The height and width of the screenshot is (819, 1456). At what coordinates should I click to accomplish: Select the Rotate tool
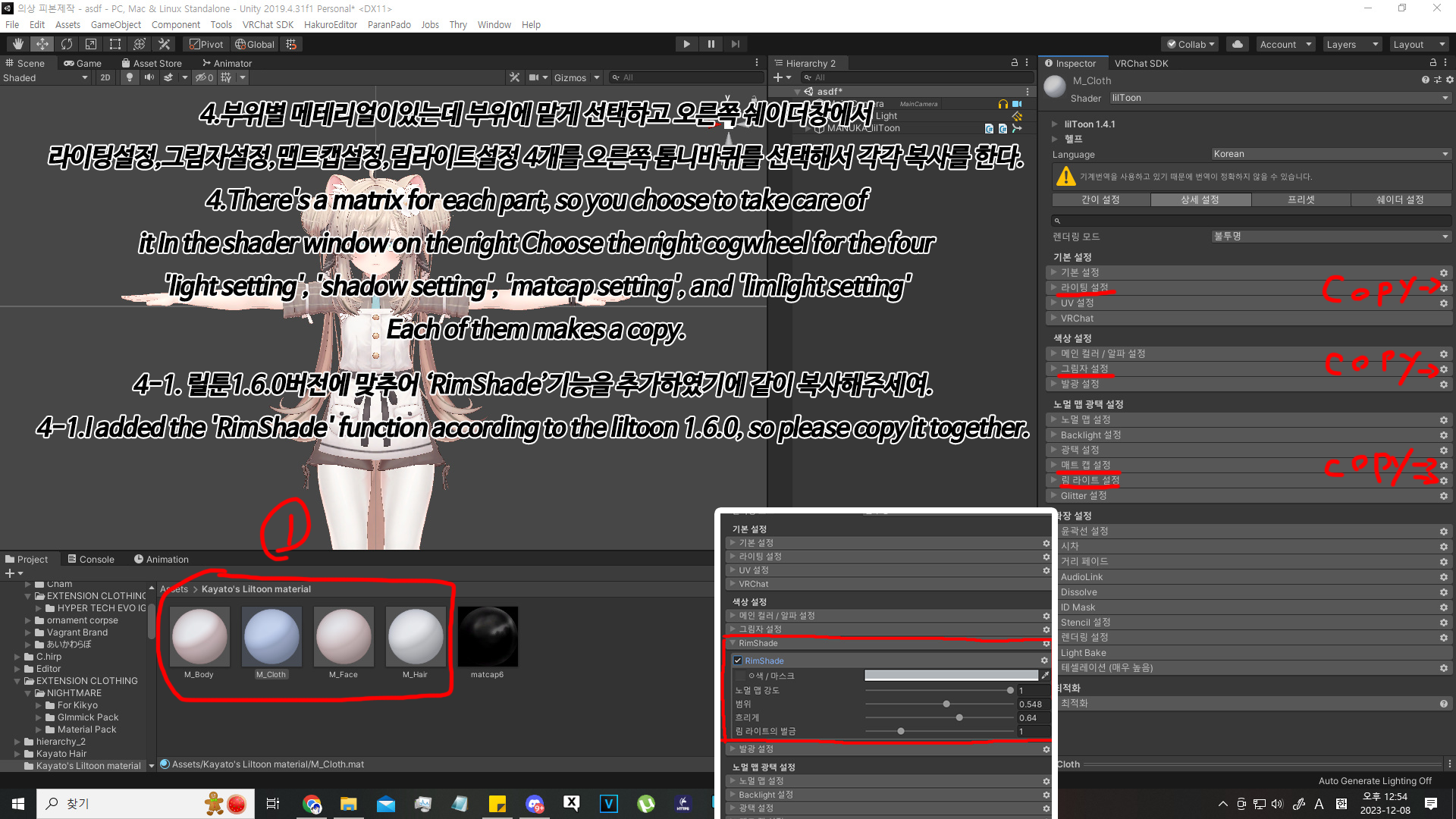click(x=66, y=43)
